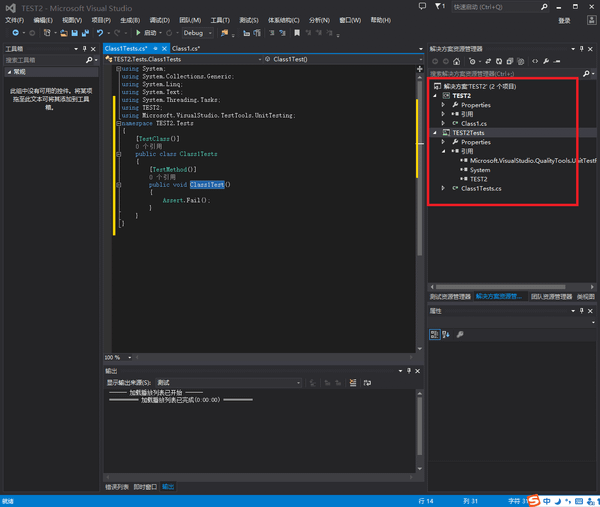600x507 pixels.
Task: Click the save all files icon
Action: tap(85, 33)
